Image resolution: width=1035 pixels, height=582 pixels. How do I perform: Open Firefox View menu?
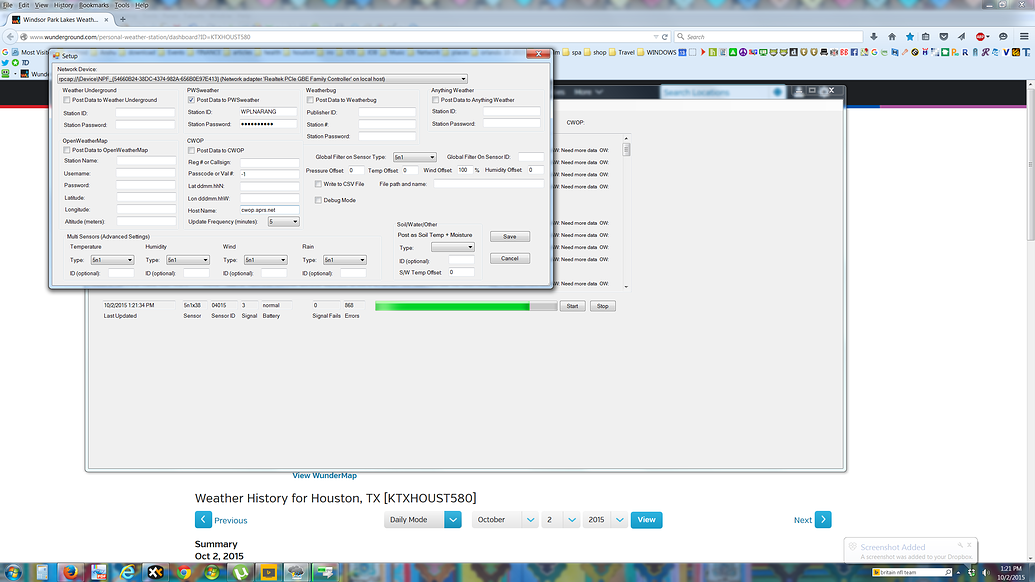[x=41, y=5]
